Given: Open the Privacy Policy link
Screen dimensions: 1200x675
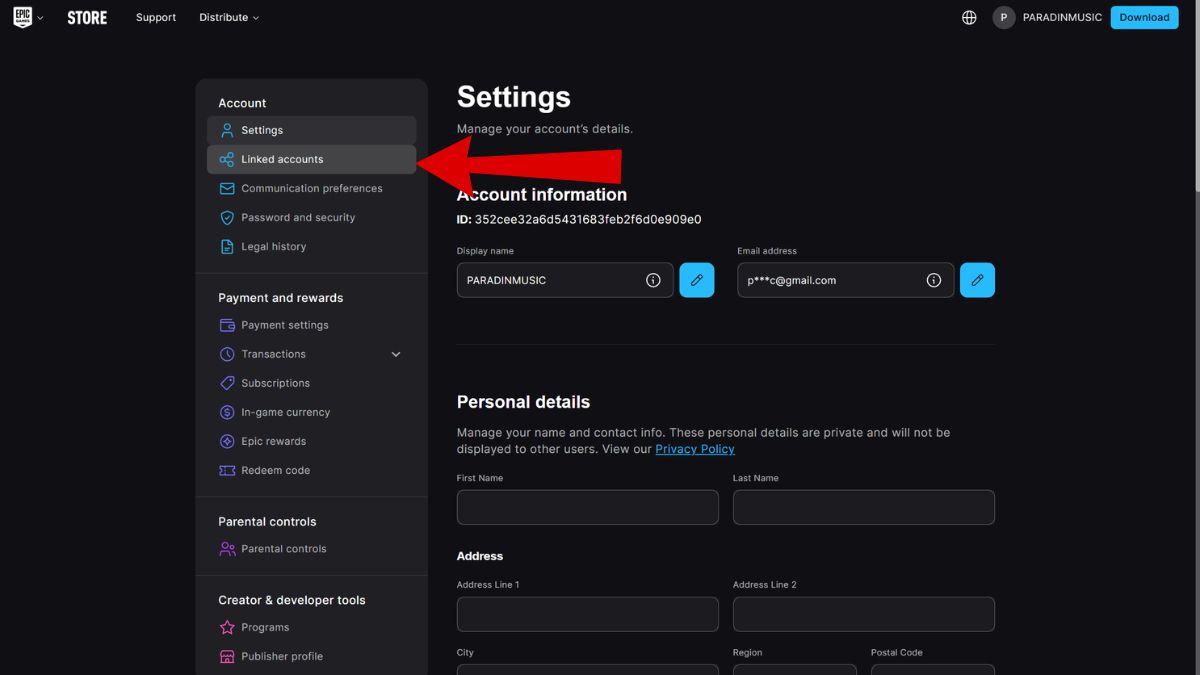Looking at the screenshot, I should click(695, 449).
